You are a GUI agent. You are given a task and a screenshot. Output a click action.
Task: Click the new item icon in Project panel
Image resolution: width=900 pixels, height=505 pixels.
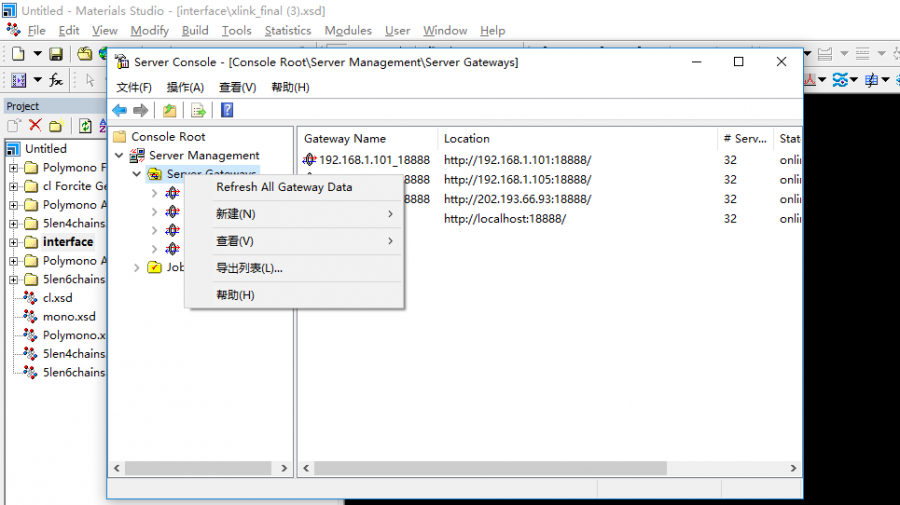[14, 125]
